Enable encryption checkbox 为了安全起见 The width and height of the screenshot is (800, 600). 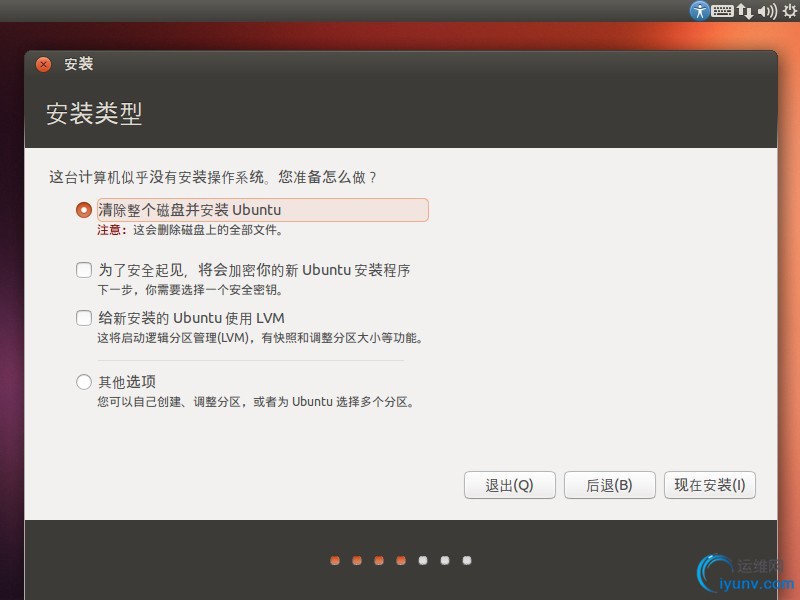tap(84, 270)
